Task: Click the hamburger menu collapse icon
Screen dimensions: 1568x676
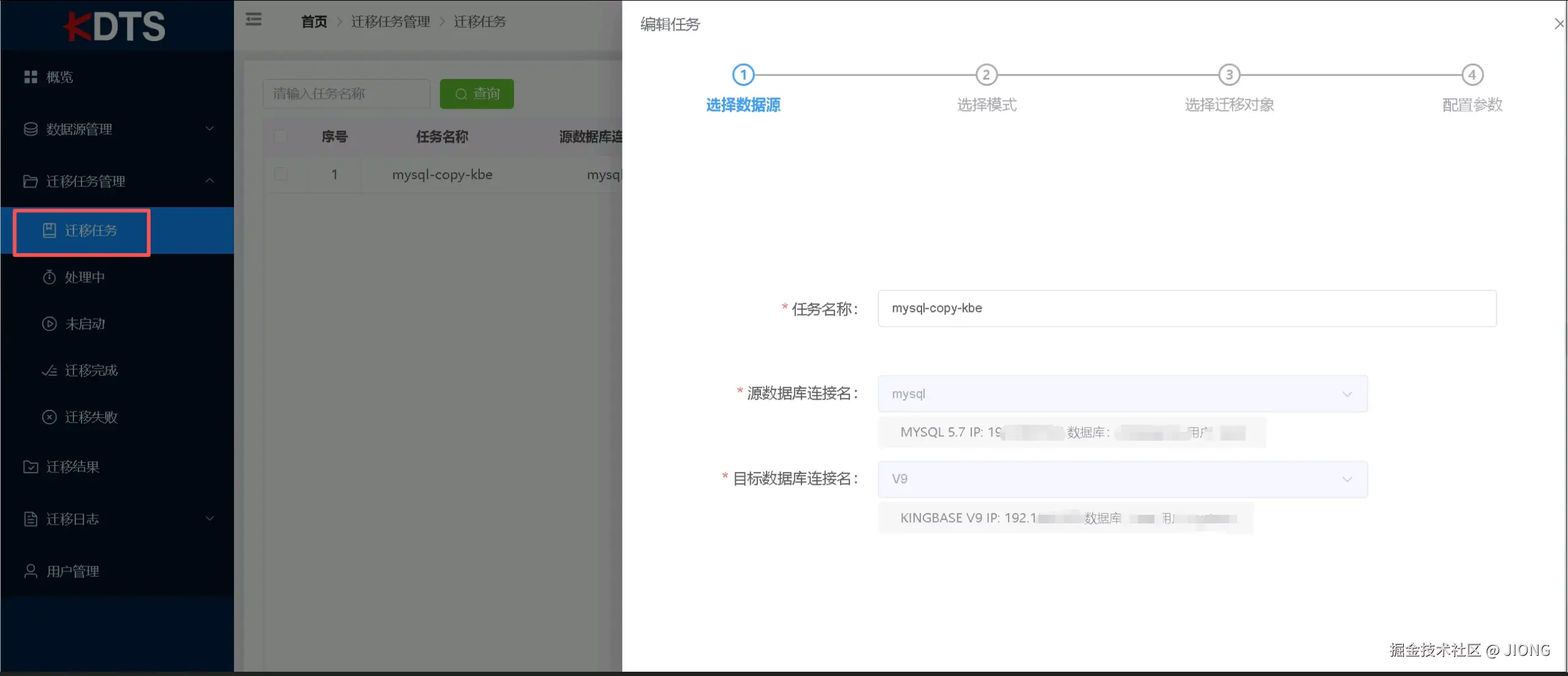Action: [x=254, y=20]
